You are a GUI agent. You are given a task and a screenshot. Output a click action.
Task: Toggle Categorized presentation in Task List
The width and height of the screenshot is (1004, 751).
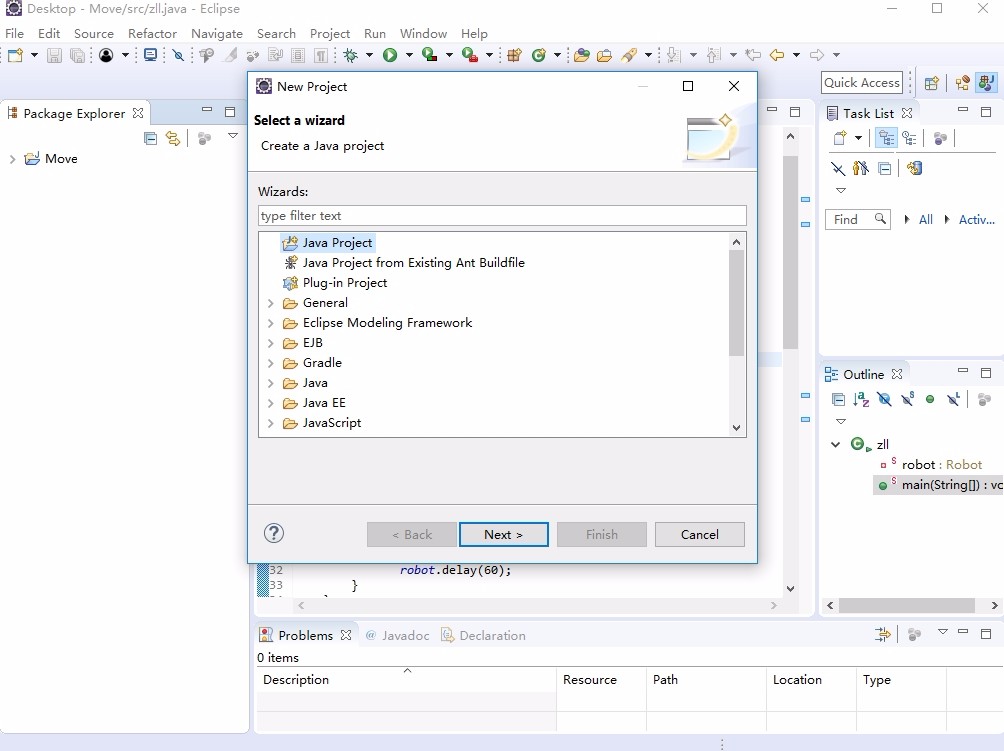(x=886, y=138)
